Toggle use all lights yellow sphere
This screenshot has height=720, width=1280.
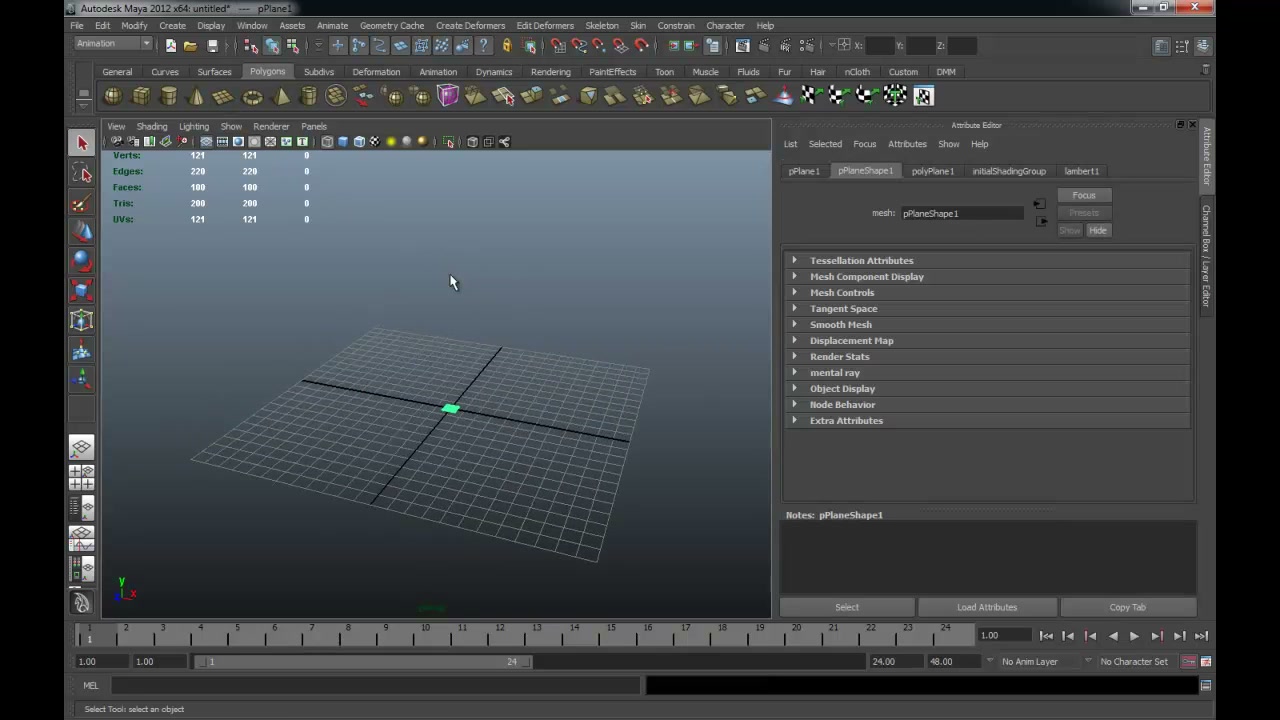[391, 142]
